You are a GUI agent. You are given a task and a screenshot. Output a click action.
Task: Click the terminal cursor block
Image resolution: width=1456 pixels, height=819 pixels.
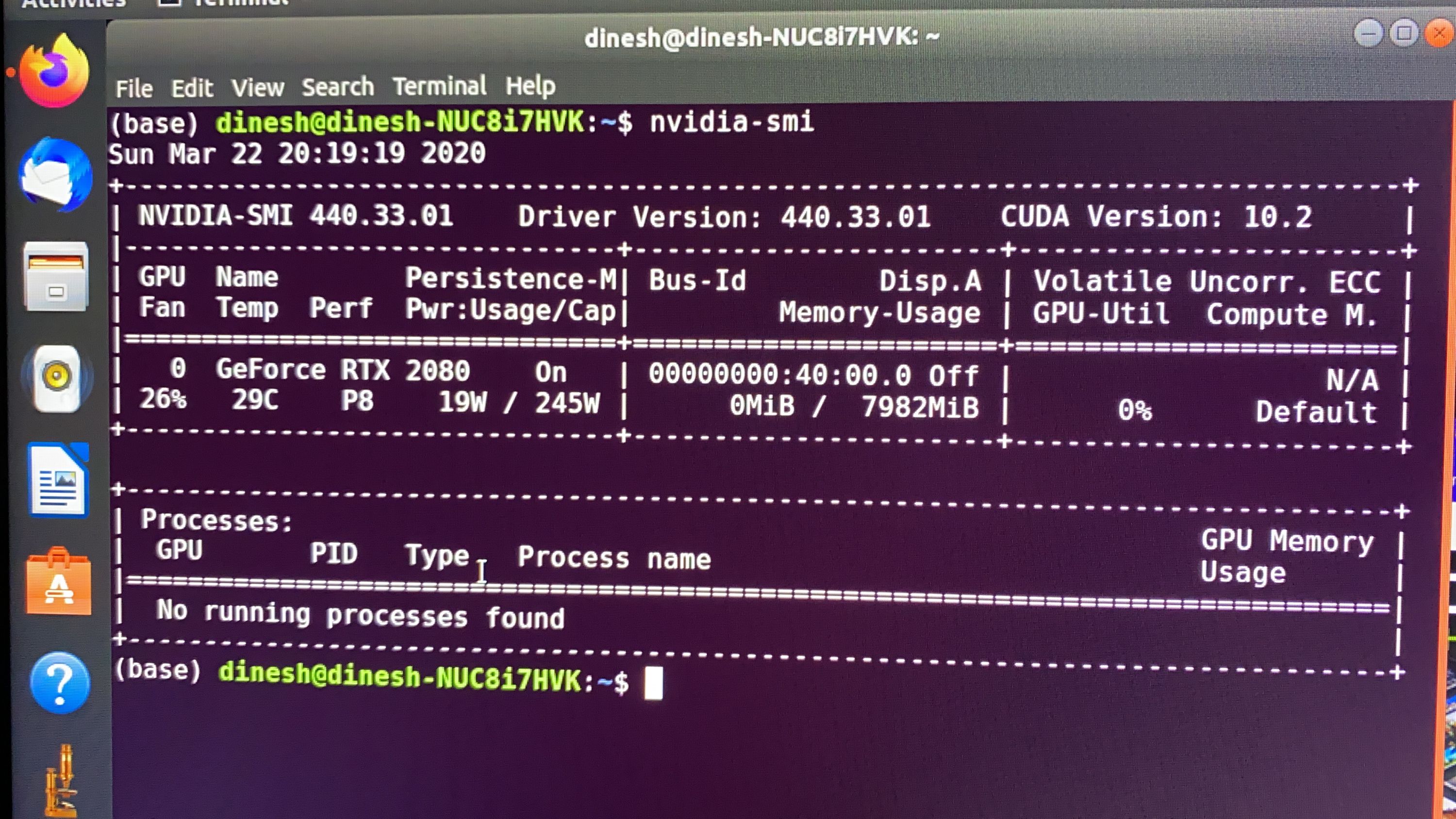click(x=653, y=683)
